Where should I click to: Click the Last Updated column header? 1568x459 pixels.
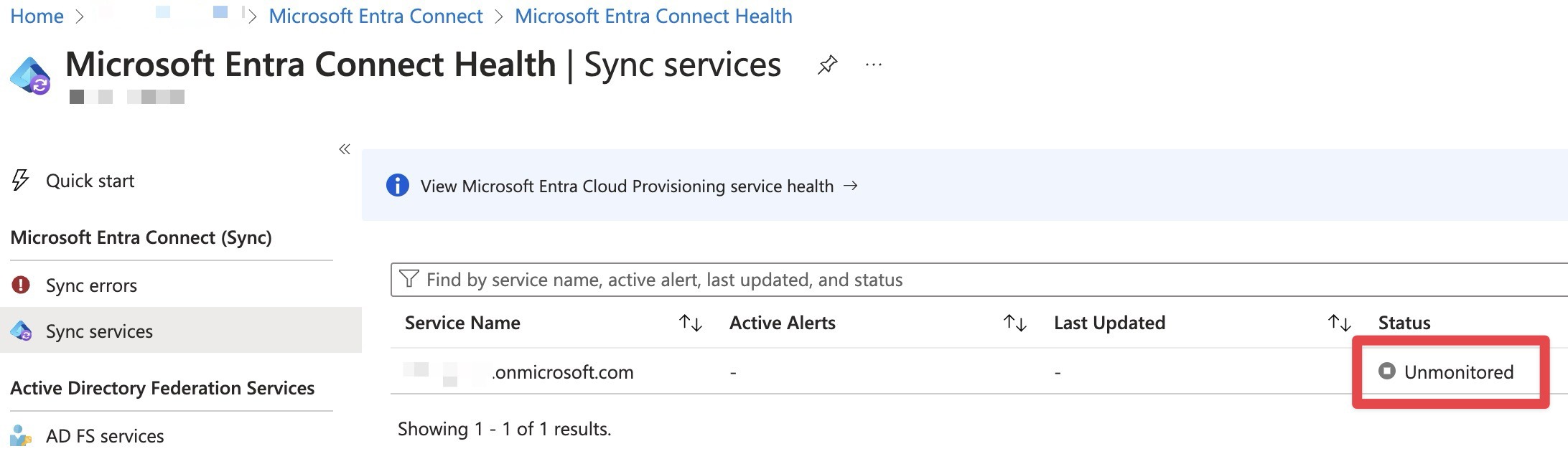click(x=1109, y=323)
